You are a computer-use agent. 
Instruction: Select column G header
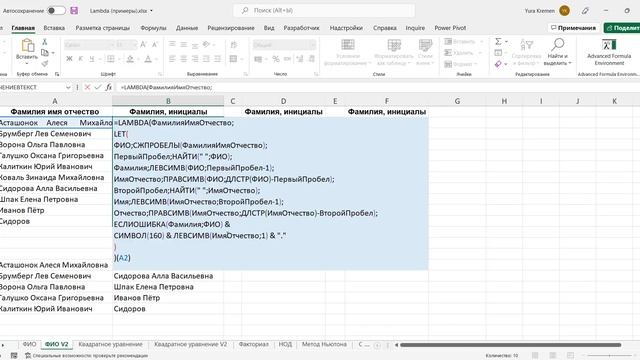(457, 101)
